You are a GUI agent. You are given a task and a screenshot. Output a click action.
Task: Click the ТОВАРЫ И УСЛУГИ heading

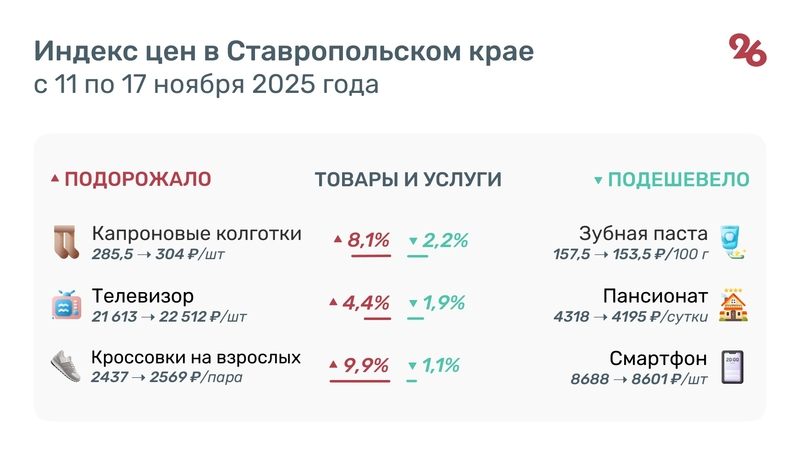click(x=408, y=180)
